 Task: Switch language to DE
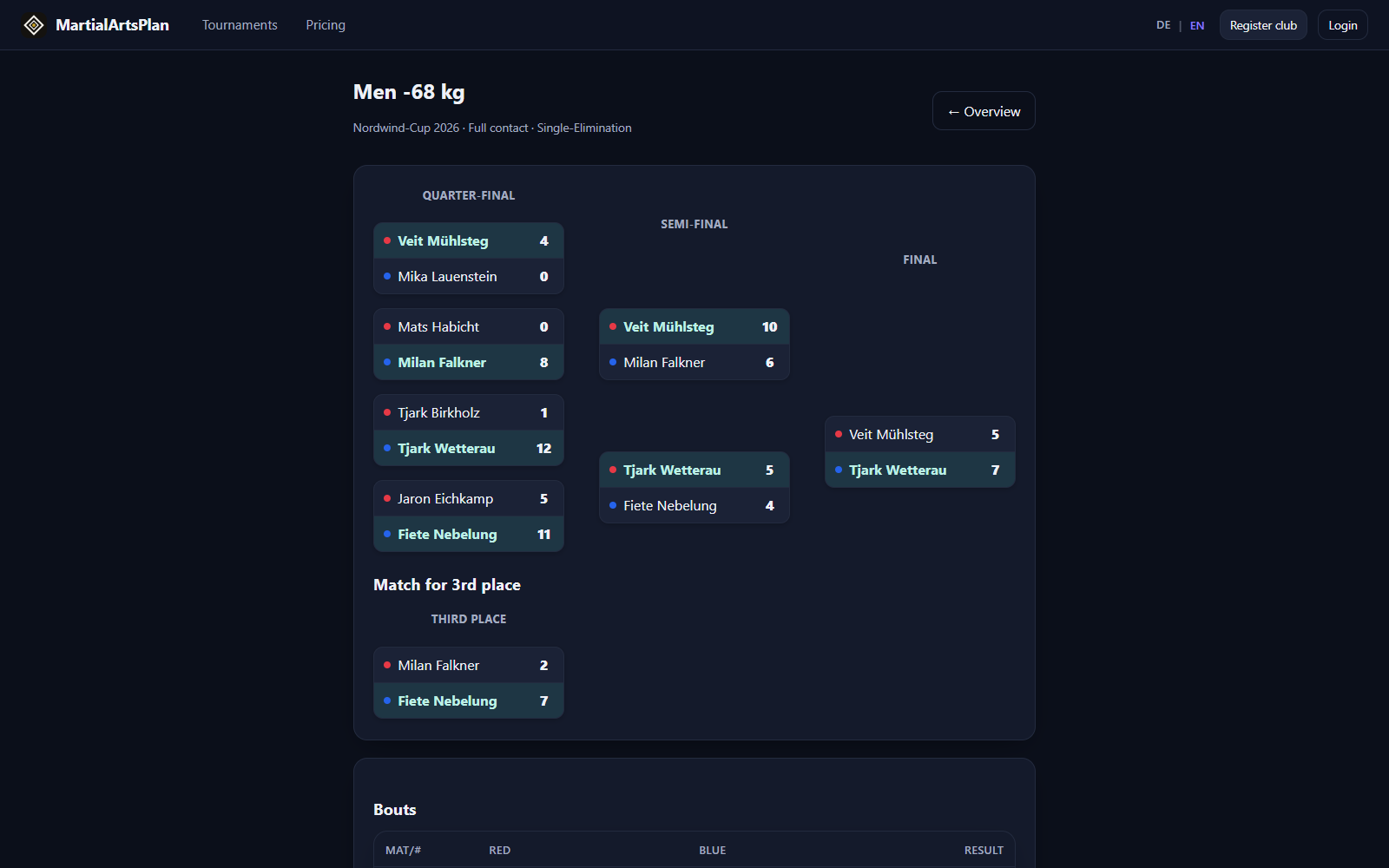[1163, 25]
